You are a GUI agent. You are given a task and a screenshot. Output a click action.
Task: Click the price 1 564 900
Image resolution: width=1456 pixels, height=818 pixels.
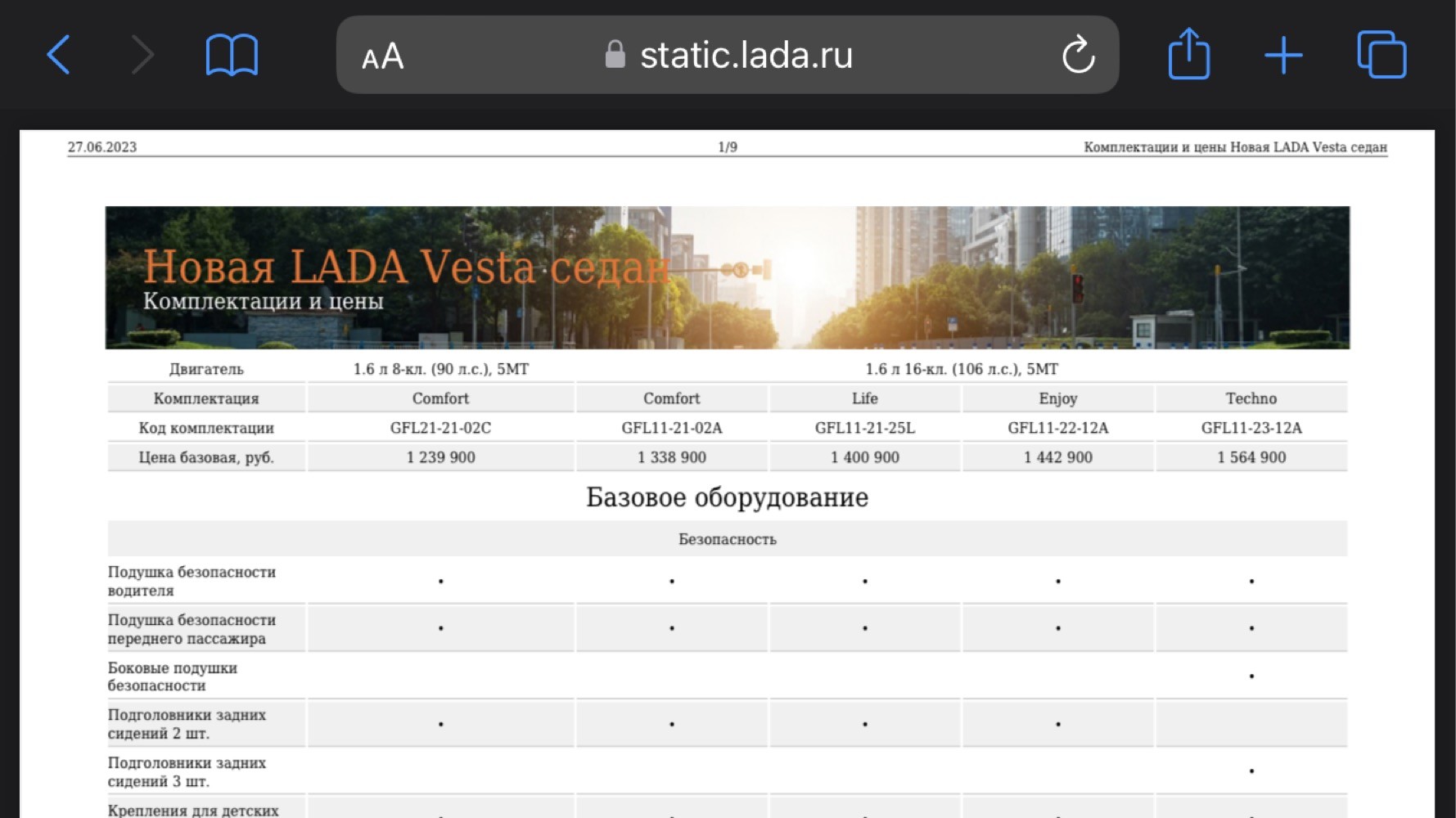tap(1251, 457)
